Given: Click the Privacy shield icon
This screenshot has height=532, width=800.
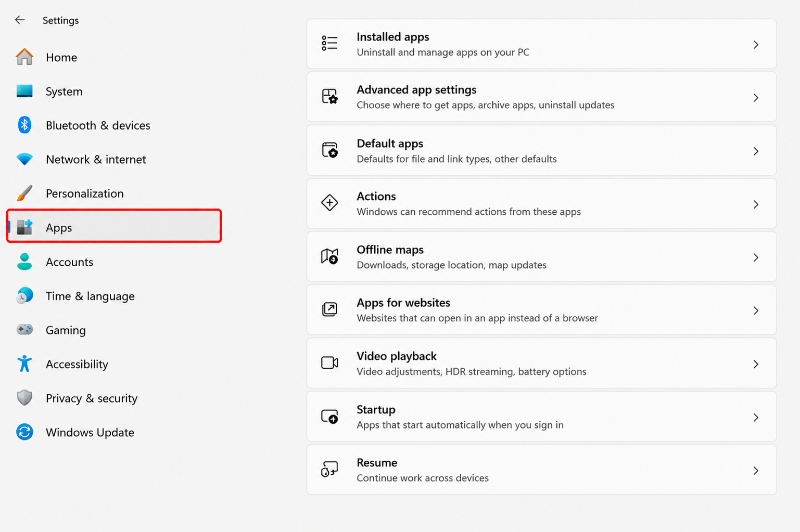Looking at the screenshot, I should coord(24,398).
